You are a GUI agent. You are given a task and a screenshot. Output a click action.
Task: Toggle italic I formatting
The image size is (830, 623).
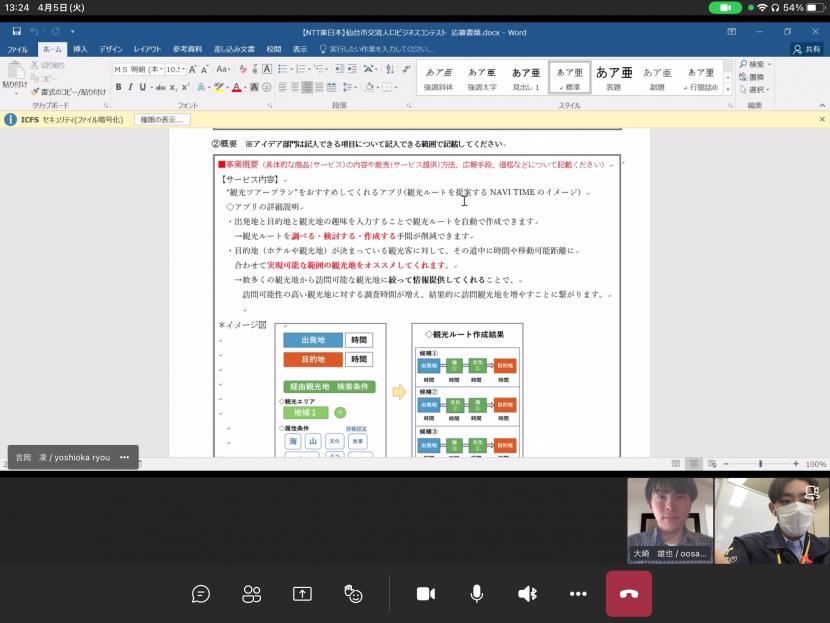coord(130,87)
